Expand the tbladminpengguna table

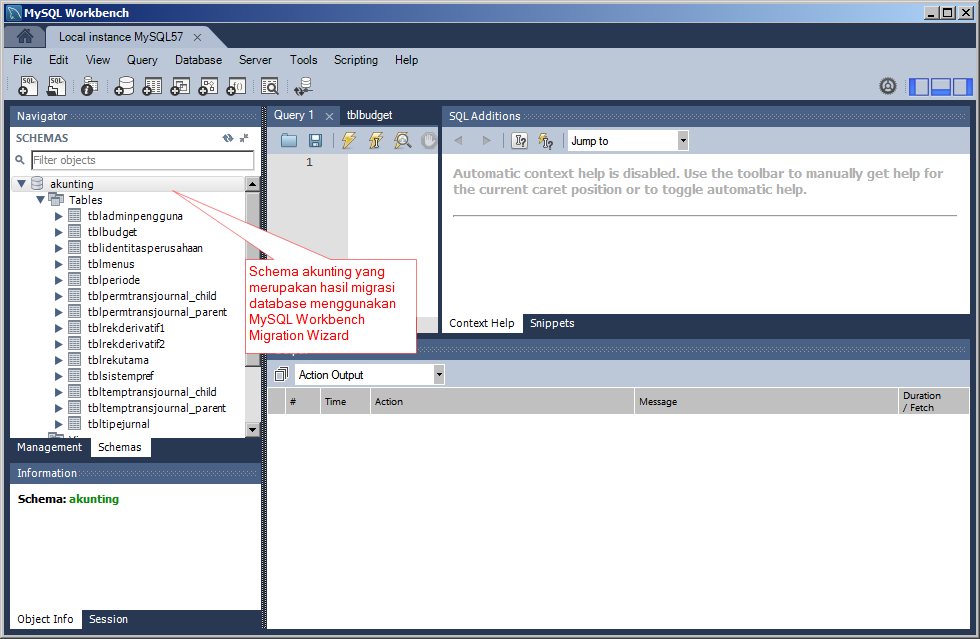point(59,216)
